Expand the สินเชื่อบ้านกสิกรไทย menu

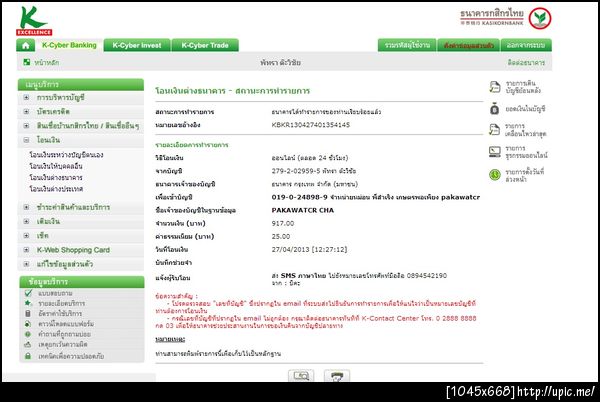click(x=26, y=126)
